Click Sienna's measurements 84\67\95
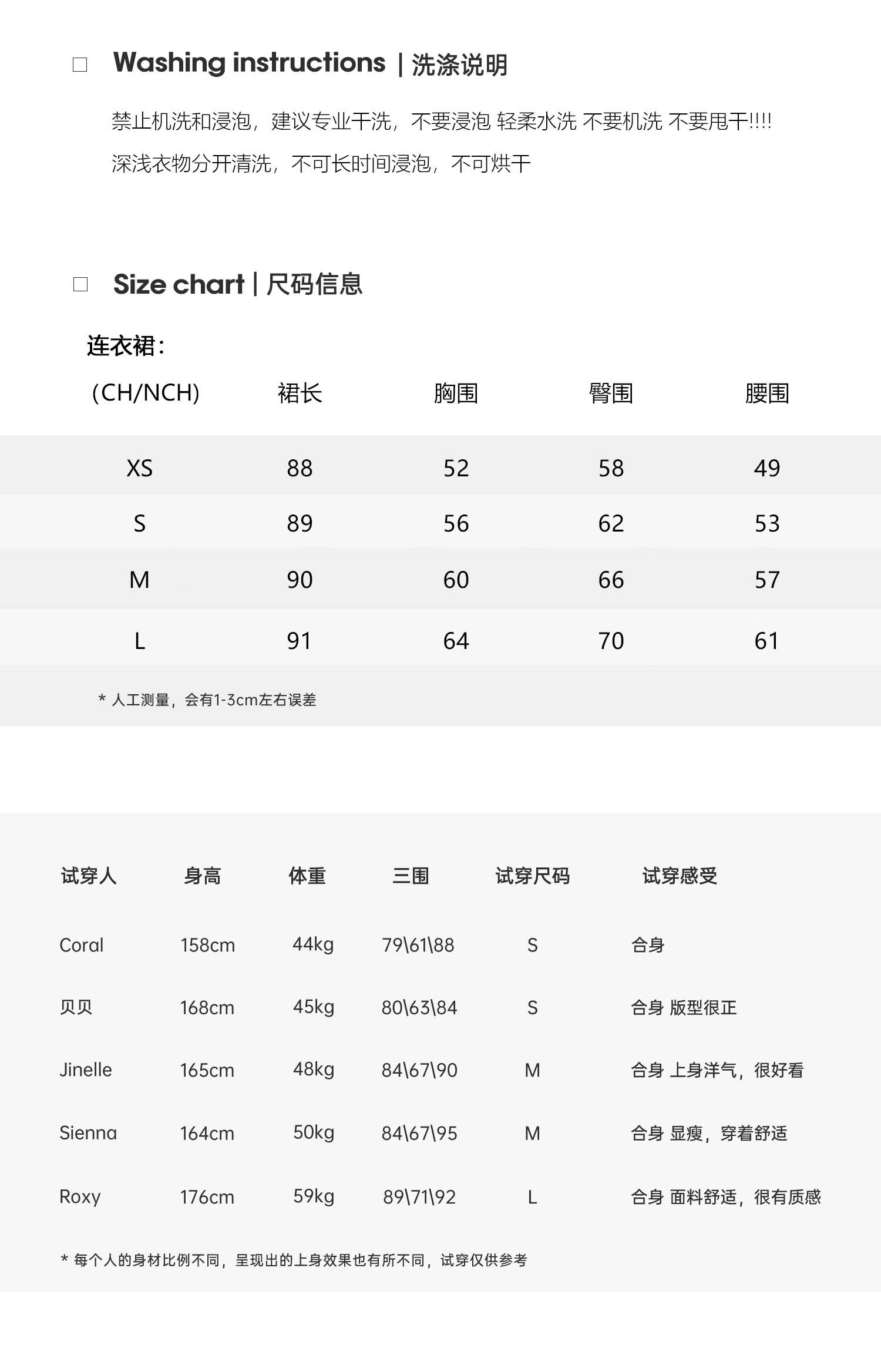 coord(419,1133)
